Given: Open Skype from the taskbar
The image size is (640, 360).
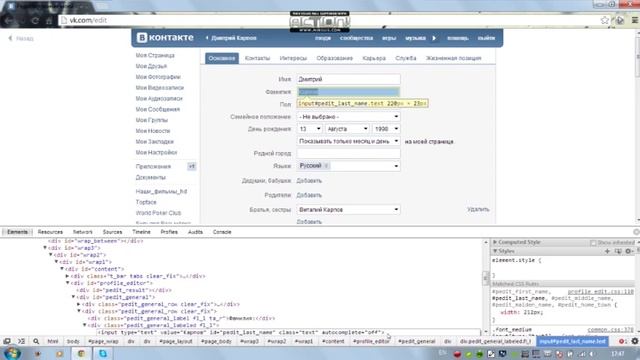Looking at the screenshot, I should 103,353.
